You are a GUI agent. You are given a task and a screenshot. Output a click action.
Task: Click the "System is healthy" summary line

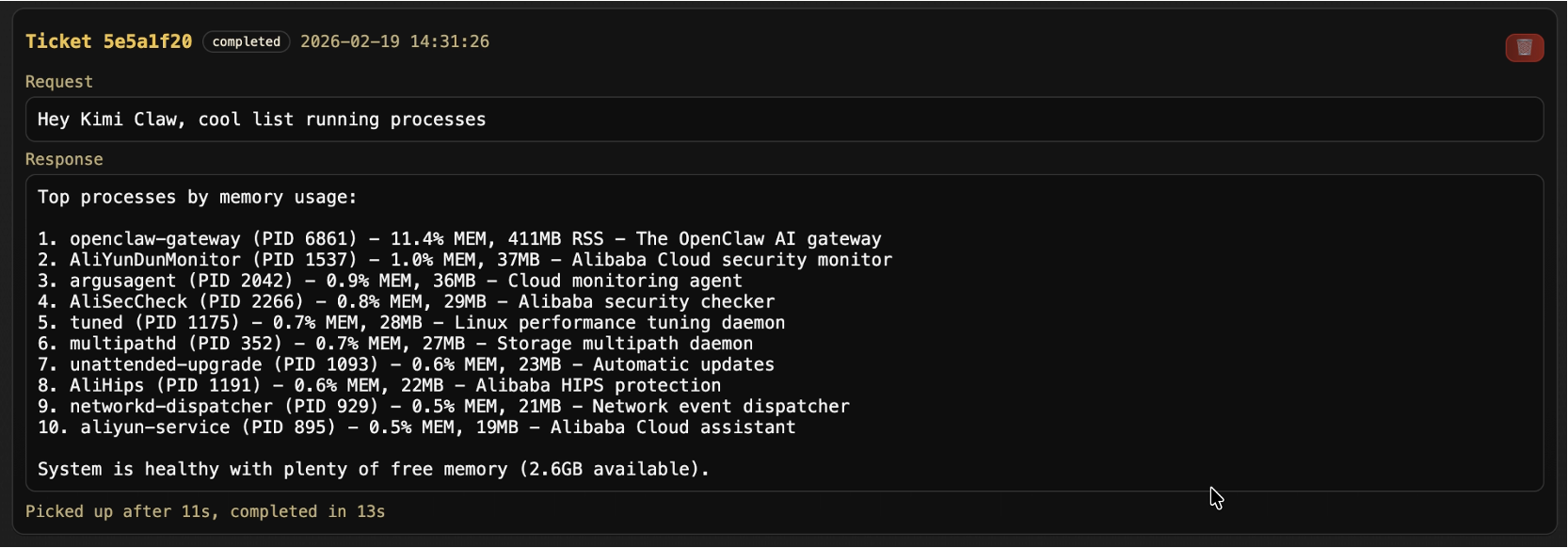374,469
